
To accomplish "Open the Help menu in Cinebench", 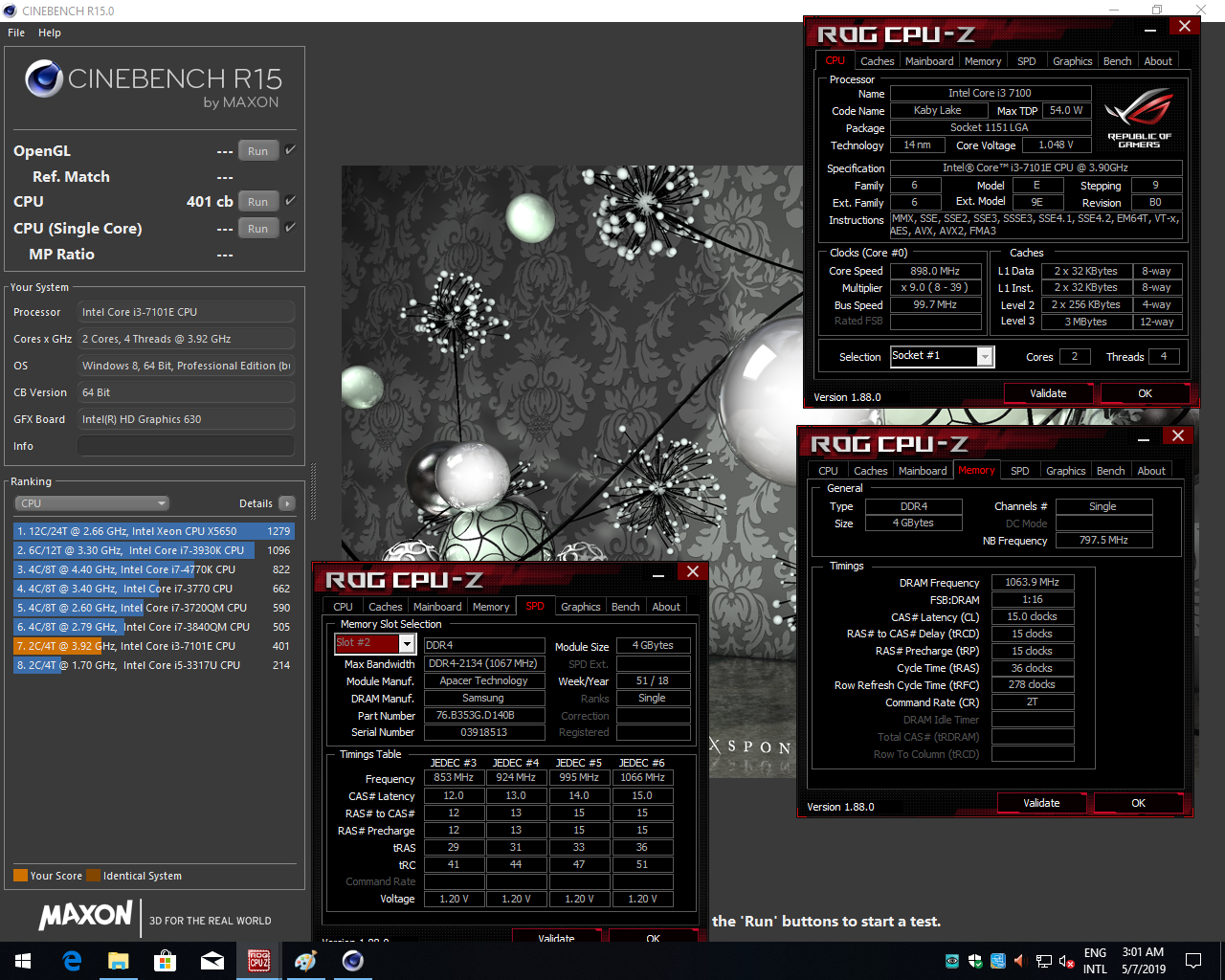I will click(x=50, y=33).
